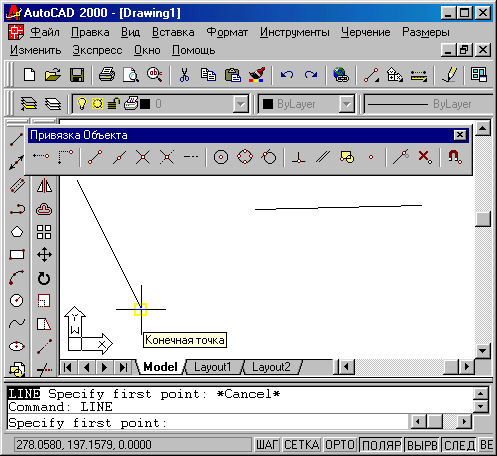Click the Redo arrow icon
497x456 pixels.
point(311,75)
